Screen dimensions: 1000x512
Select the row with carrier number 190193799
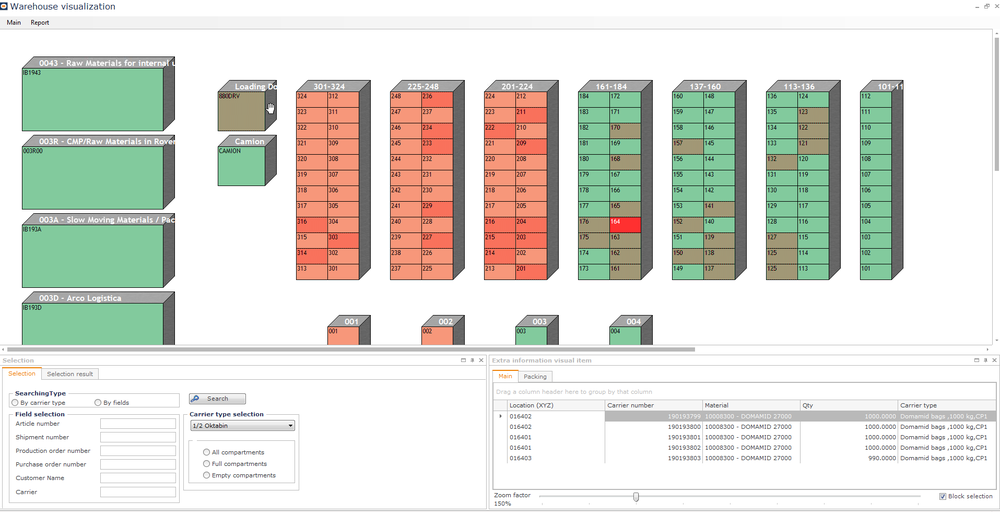(745, 416)
